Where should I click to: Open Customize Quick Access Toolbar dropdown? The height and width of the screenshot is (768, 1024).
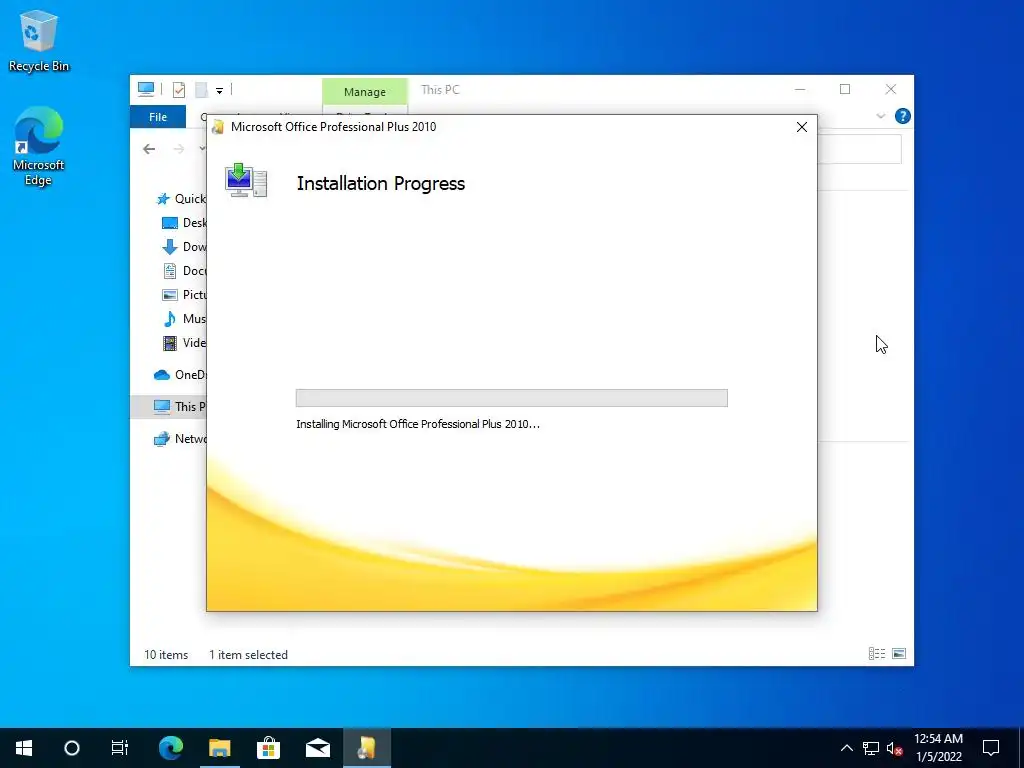219,91
